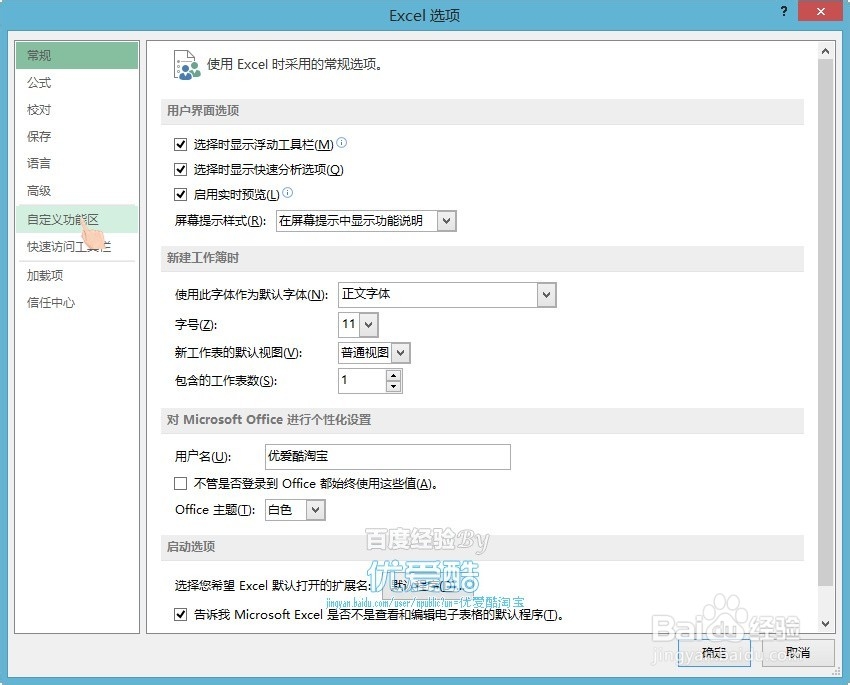
Task: Select the 常规 category in sidebar
Action: click(x=77, y=55)
